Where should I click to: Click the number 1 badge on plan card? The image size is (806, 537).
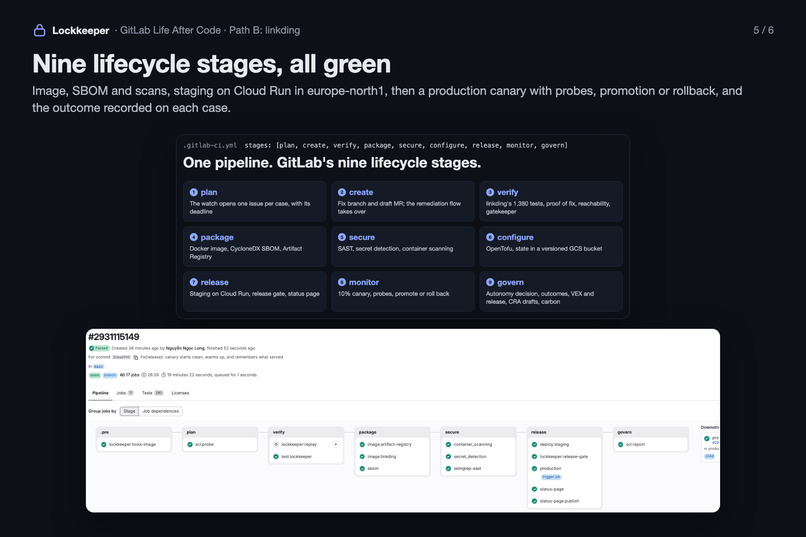[x=193, y=192]
